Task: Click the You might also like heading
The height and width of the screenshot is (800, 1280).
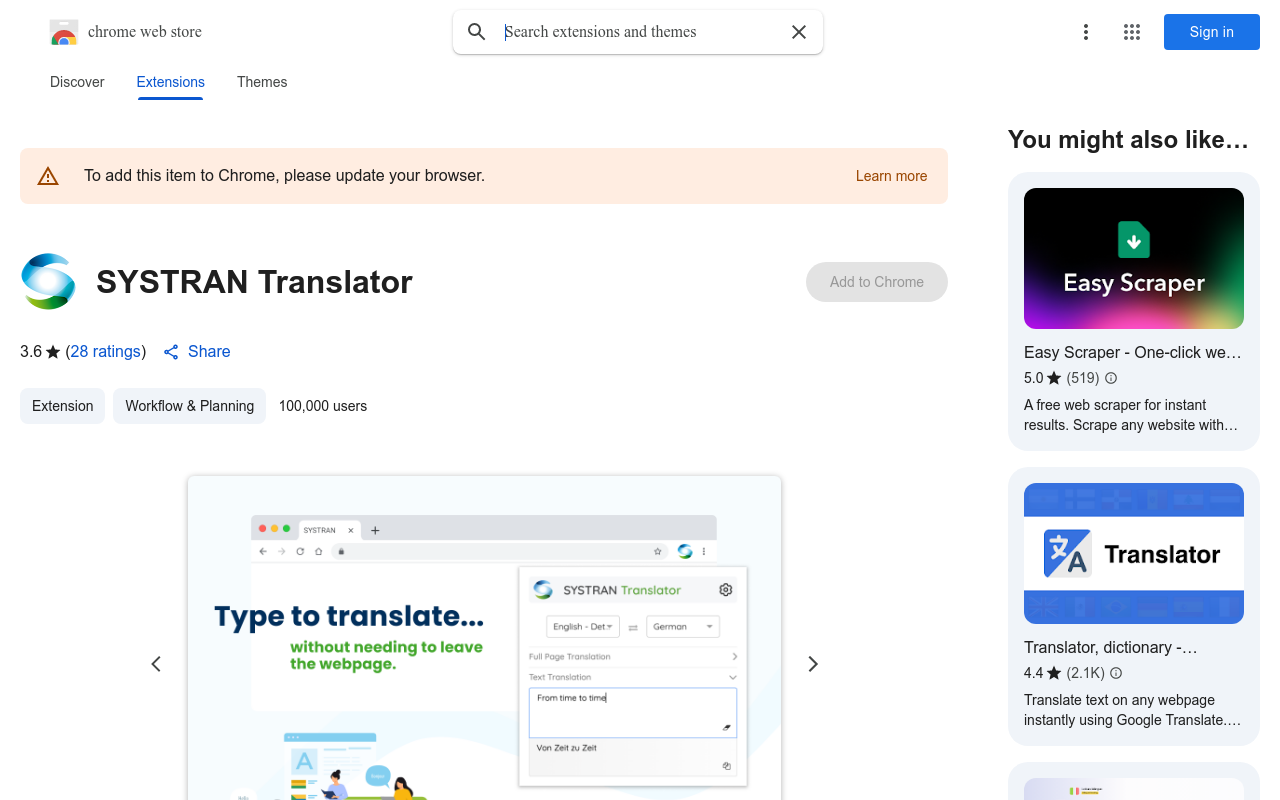Action: click(1128, 140)
